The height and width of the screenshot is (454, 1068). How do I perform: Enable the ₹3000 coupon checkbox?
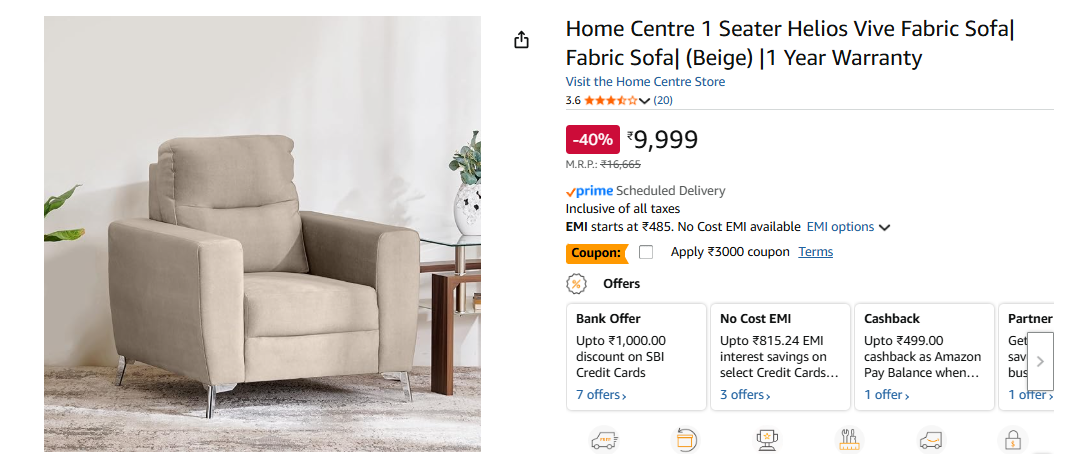646,252
